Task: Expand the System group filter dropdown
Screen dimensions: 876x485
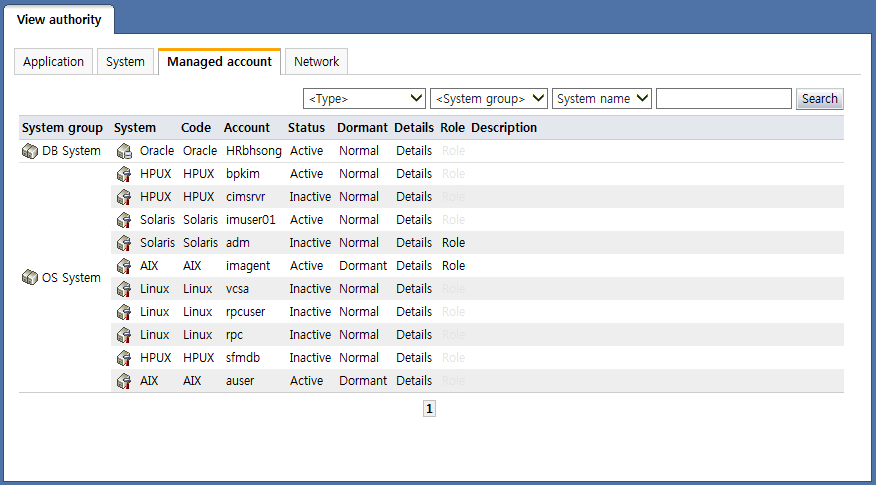Action: click(489, 99)
